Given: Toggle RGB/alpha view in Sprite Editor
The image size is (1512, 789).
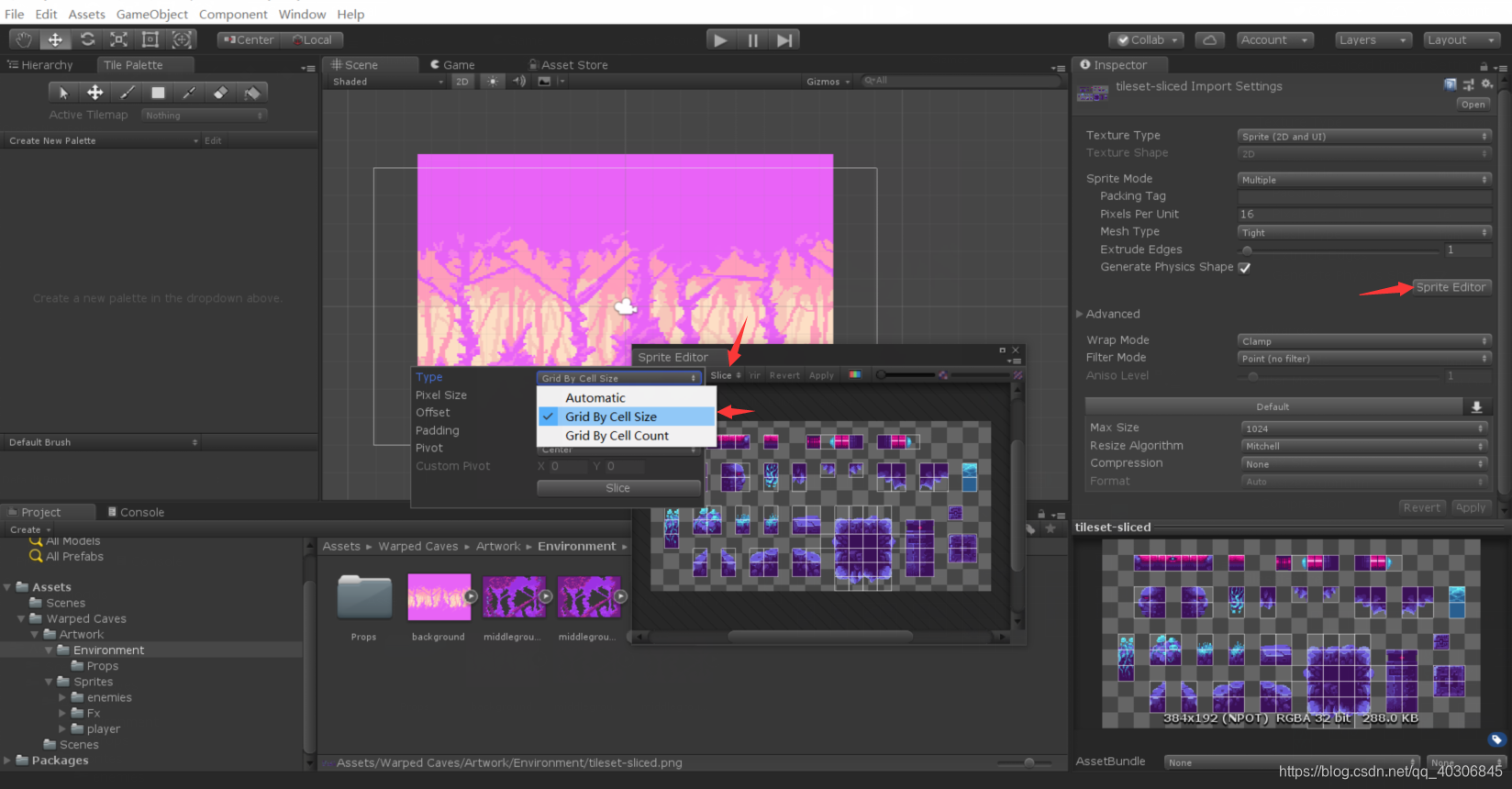Looking at the screenshot, I should pos(855,375).
